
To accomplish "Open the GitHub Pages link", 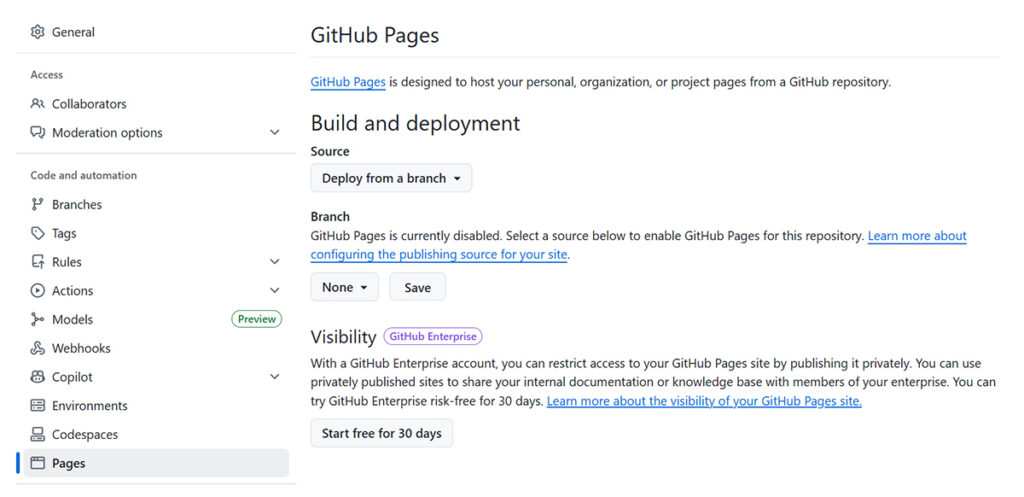I will click(x=348, y=82).
